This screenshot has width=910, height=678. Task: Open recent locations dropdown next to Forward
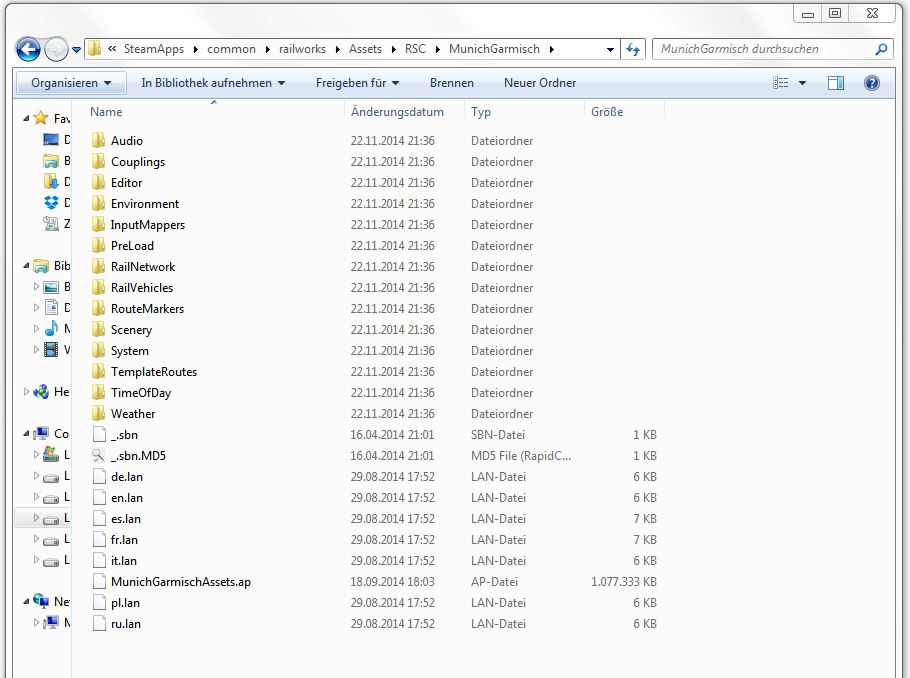pos(76,50)
